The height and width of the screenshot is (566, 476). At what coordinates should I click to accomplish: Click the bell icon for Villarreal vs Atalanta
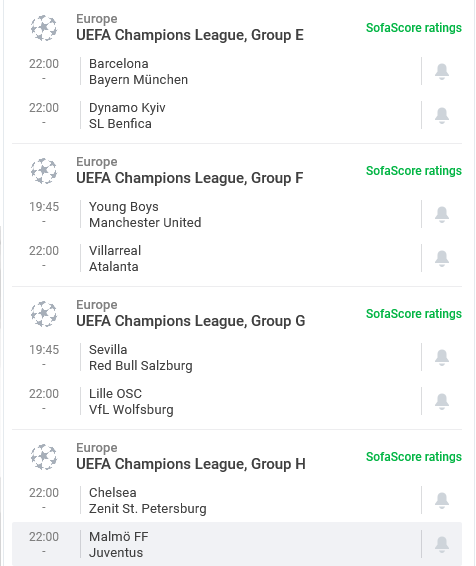coord(442,258)
